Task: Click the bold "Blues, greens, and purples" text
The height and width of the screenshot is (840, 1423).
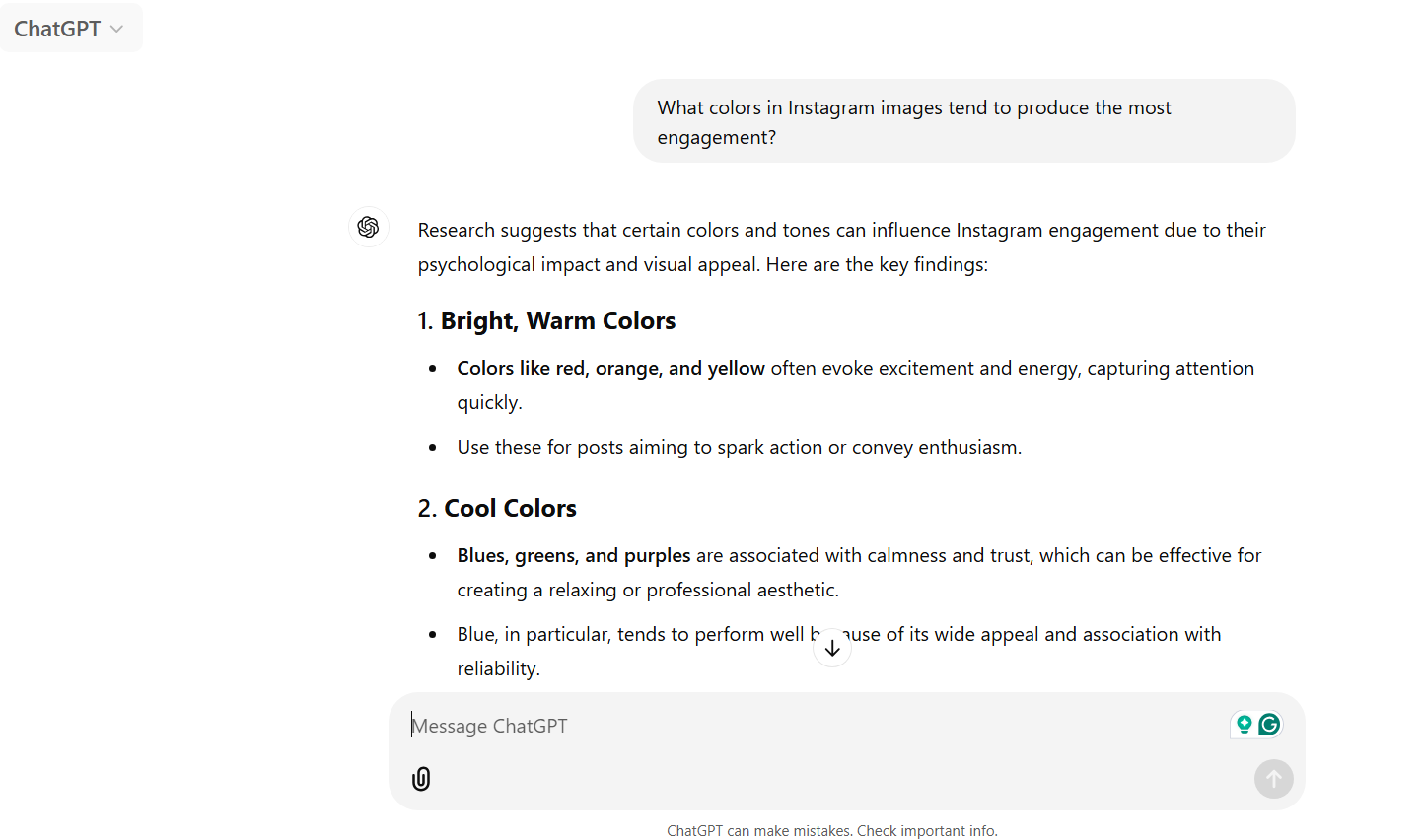Action: click(574, 555)
